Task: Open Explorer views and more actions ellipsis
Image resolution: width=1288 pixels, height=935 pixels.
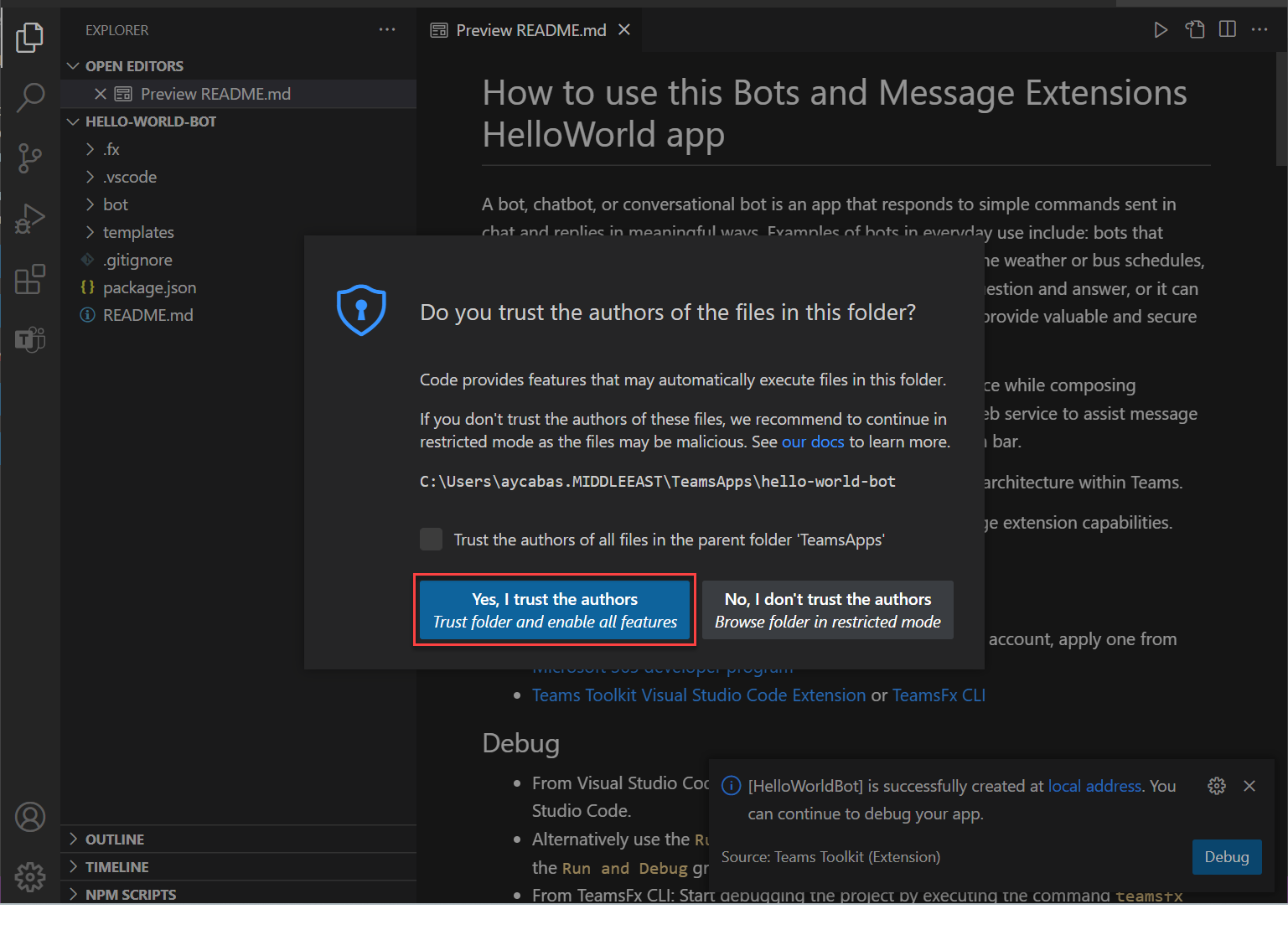Action: tap(386, 30)
